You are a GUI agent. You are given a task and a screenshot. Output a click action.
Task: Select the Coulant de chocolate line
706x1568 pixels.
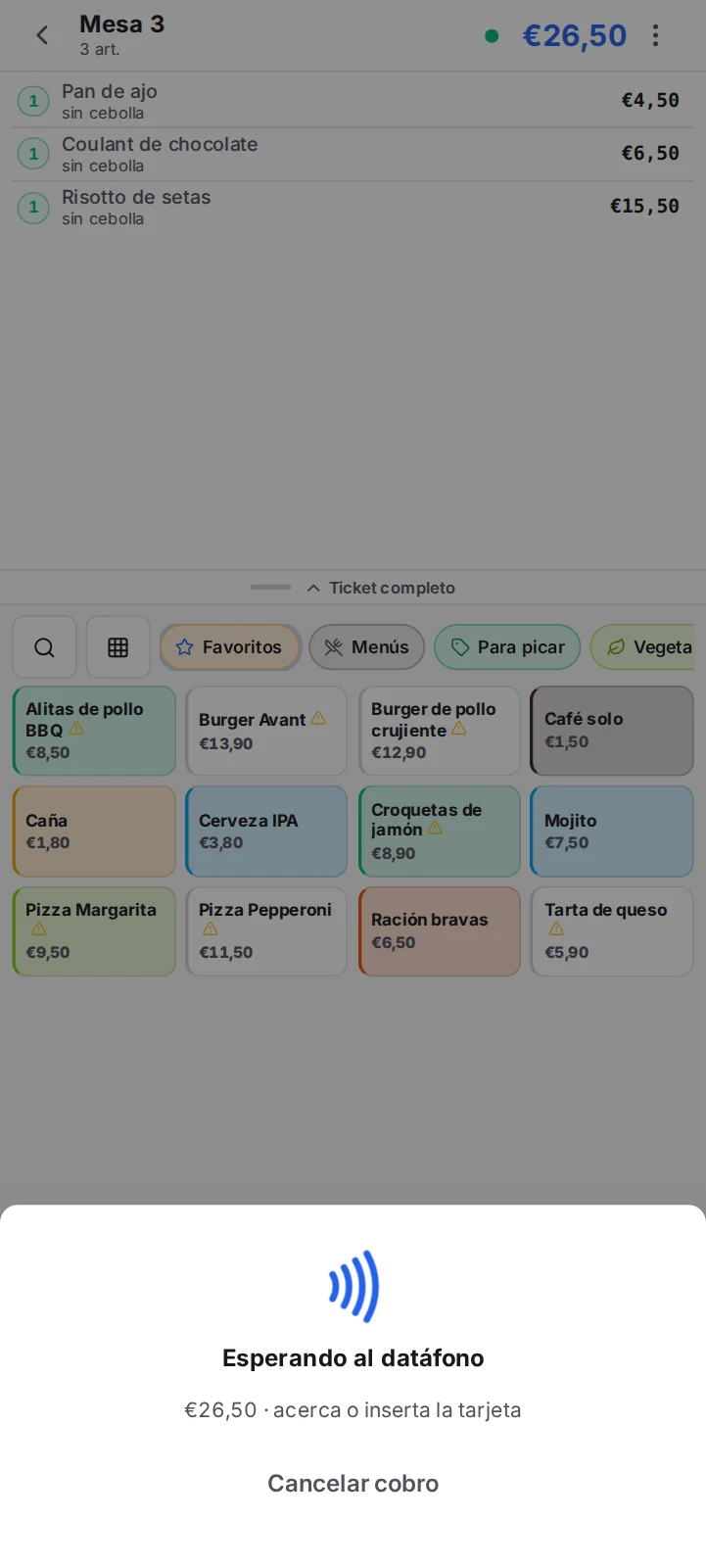[353, 154]
